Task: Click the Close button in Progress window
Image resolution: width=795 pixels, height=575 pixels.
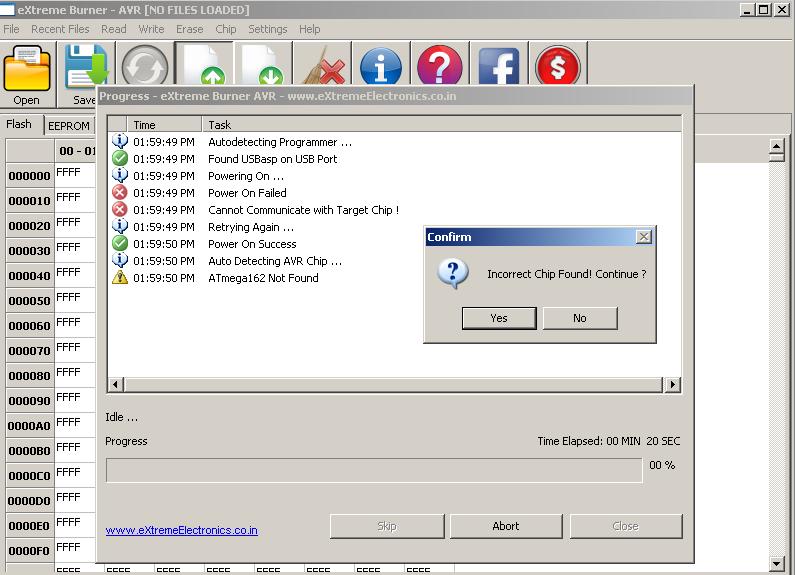Action: pos(625,526)
